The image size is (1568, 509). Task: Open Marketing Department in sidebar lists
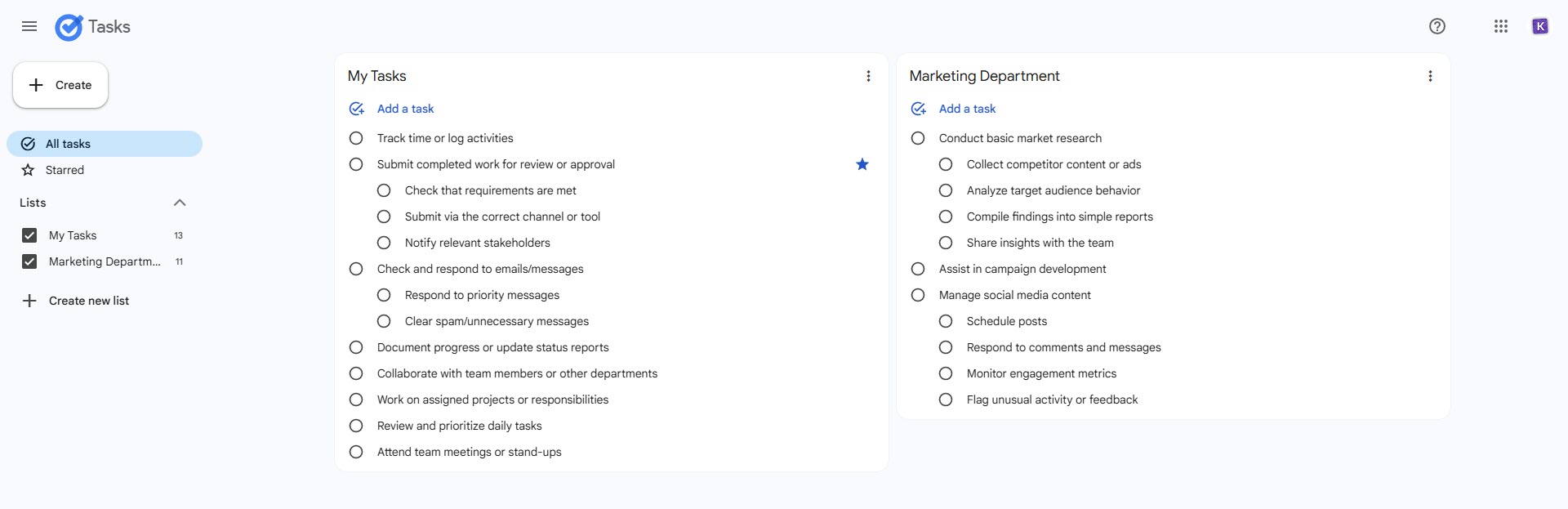pos(105,261)
